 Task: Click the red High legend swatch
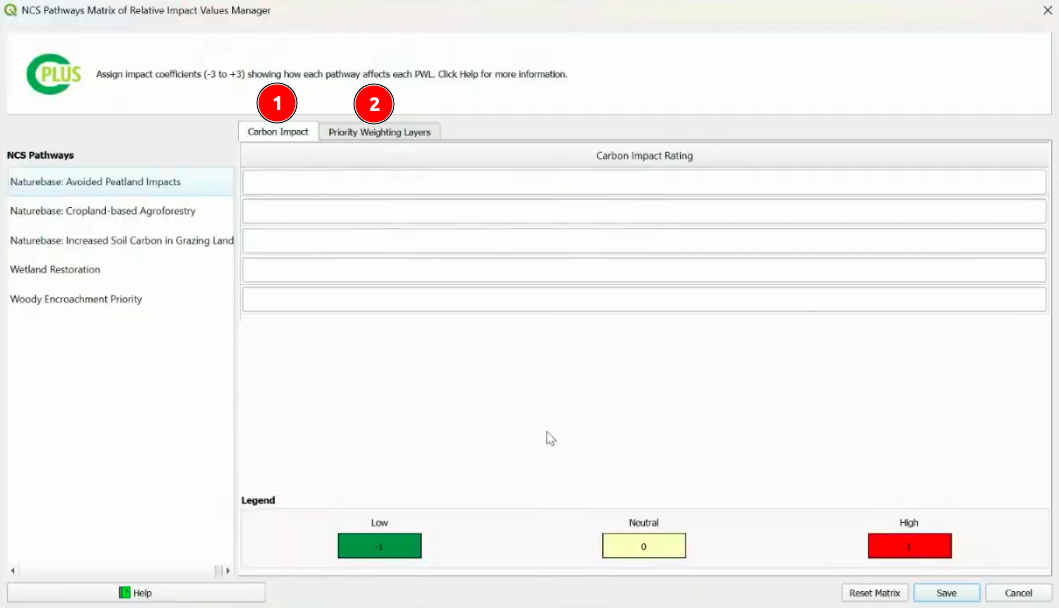pos(909,546)
